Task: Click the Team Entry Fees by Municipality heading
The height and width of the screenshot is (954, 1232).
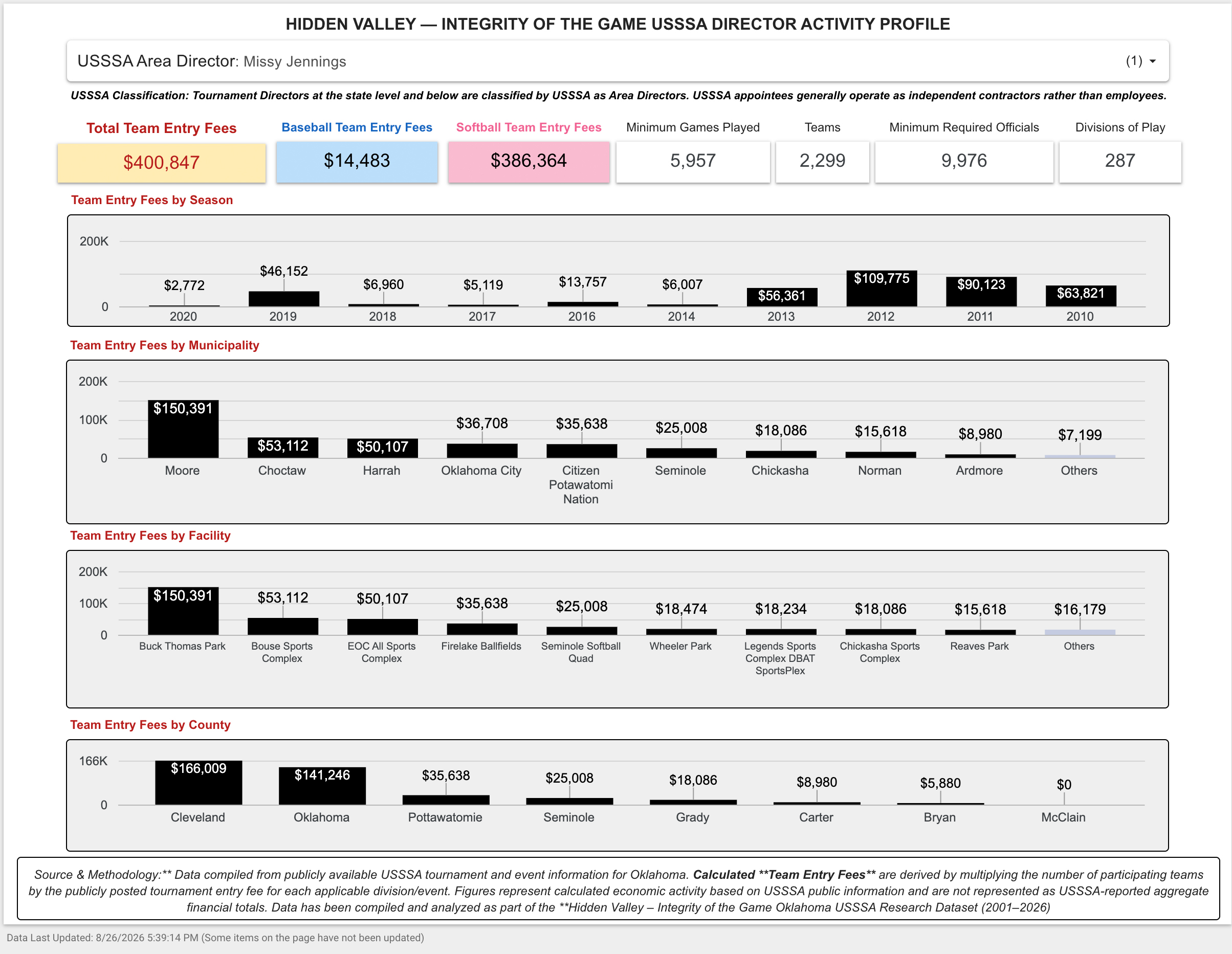Action: 165,346
